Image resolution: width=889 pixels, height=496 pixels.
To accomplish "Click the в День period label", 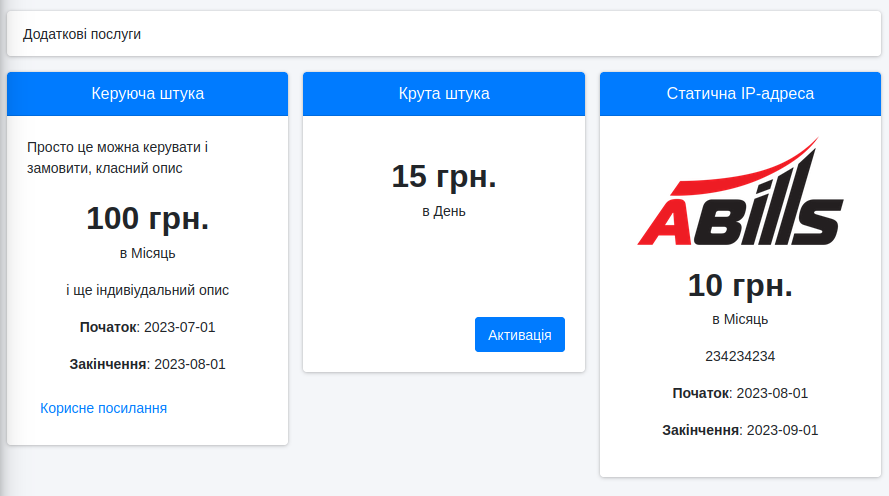I will click(444, 211).
